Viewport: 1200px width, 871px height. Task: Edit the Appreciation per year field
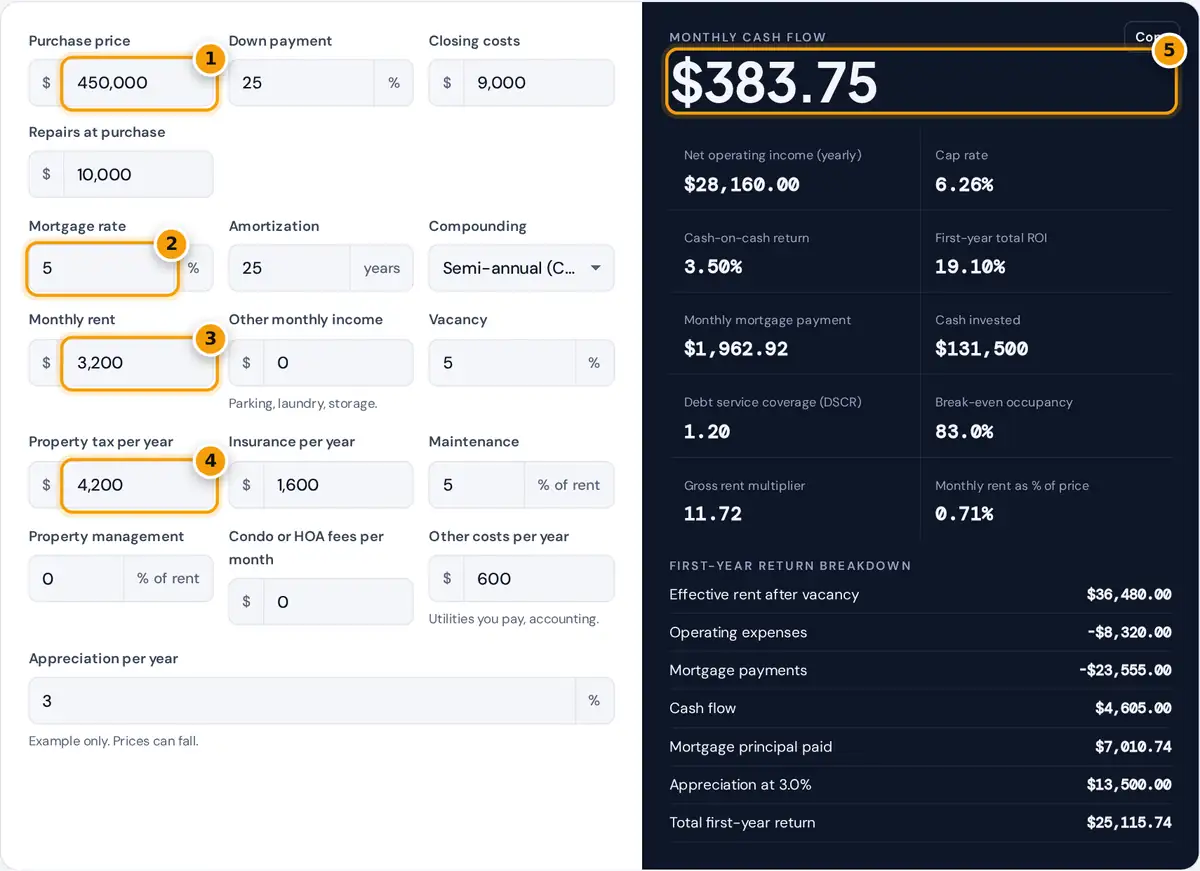pyautogui.click(x=301, y=701)
